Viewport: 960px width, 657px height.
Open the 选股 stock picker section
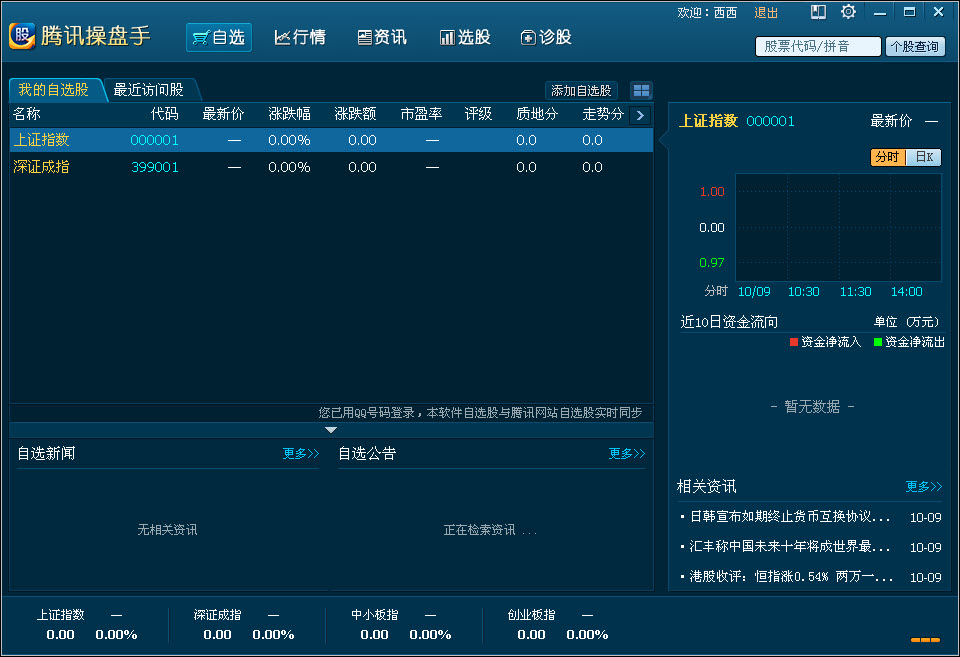(465, 37)
